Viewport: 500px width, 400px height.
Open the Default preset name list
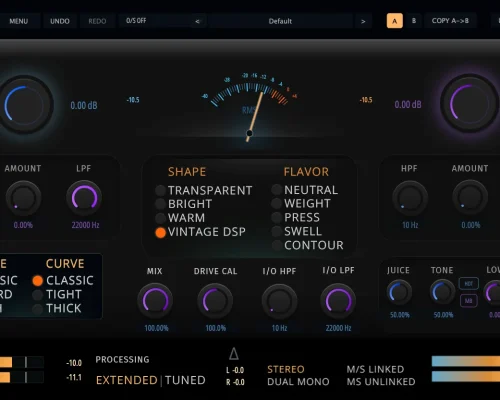point(280,21)
